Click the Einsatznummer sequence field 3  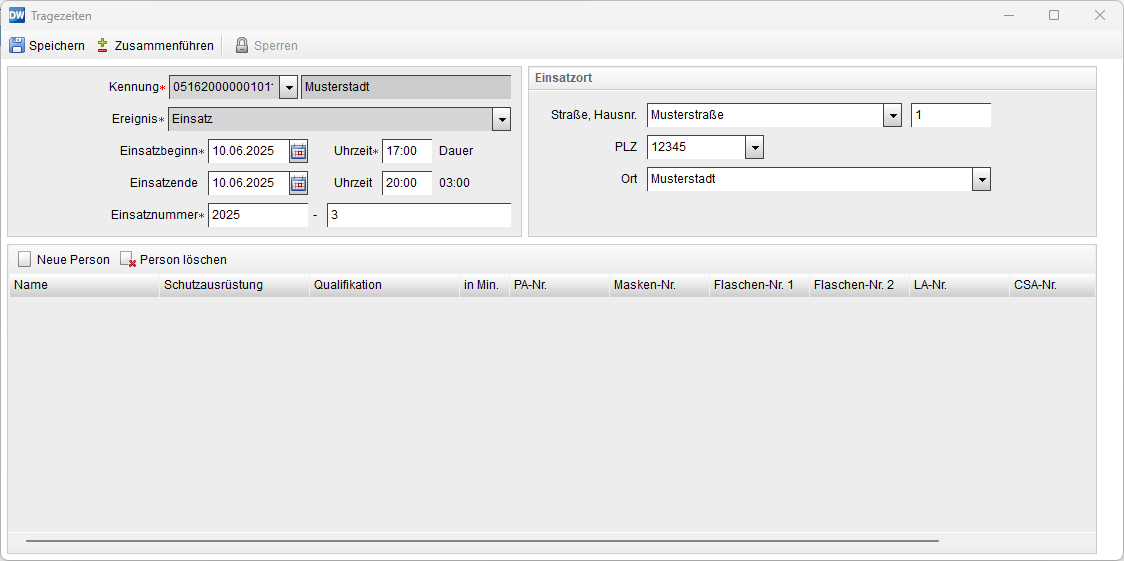(x=419, y=215)
